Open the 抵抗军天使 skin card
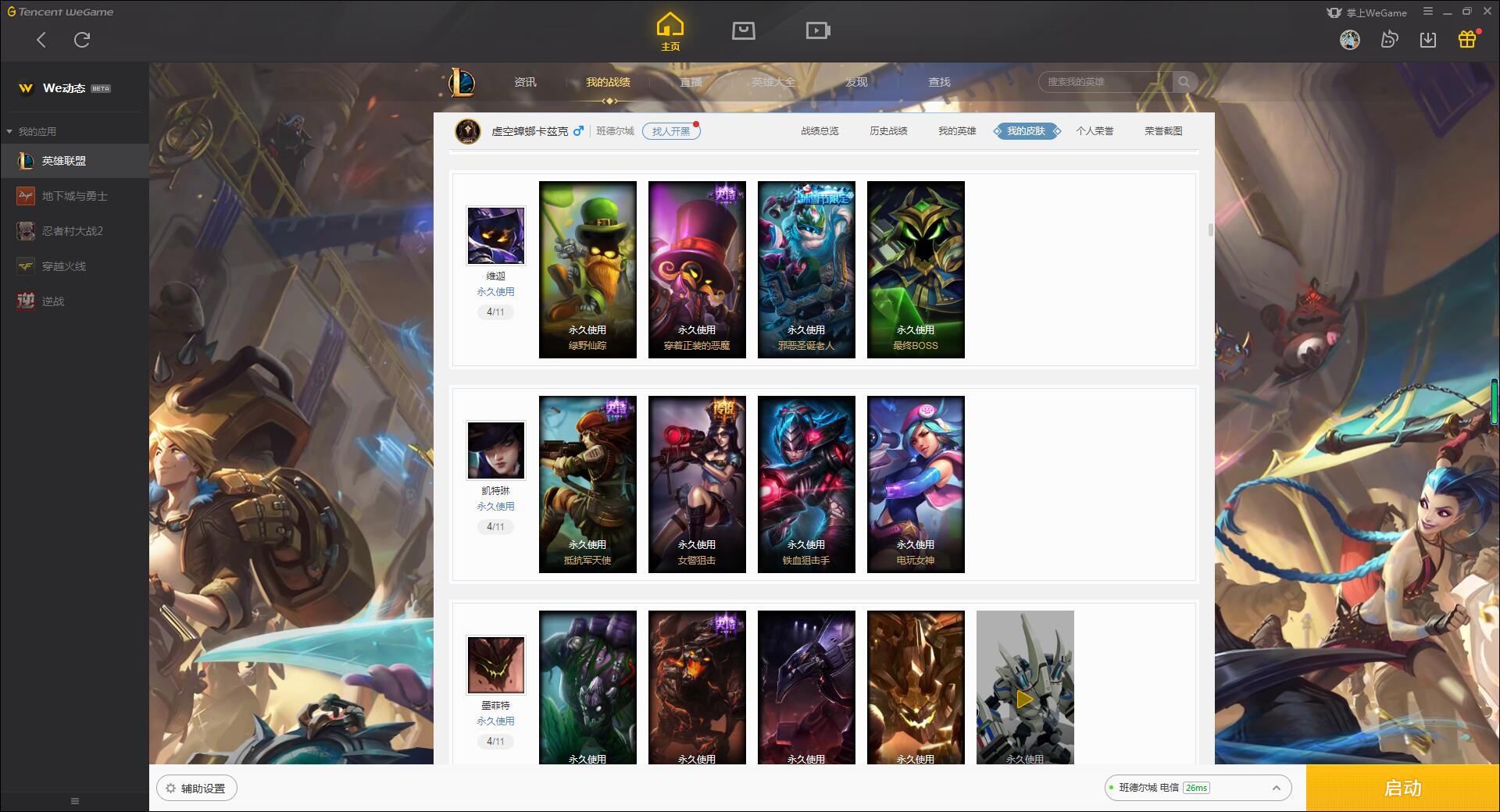Viewport: 1500px width, 812px height. tap(587, 485)
